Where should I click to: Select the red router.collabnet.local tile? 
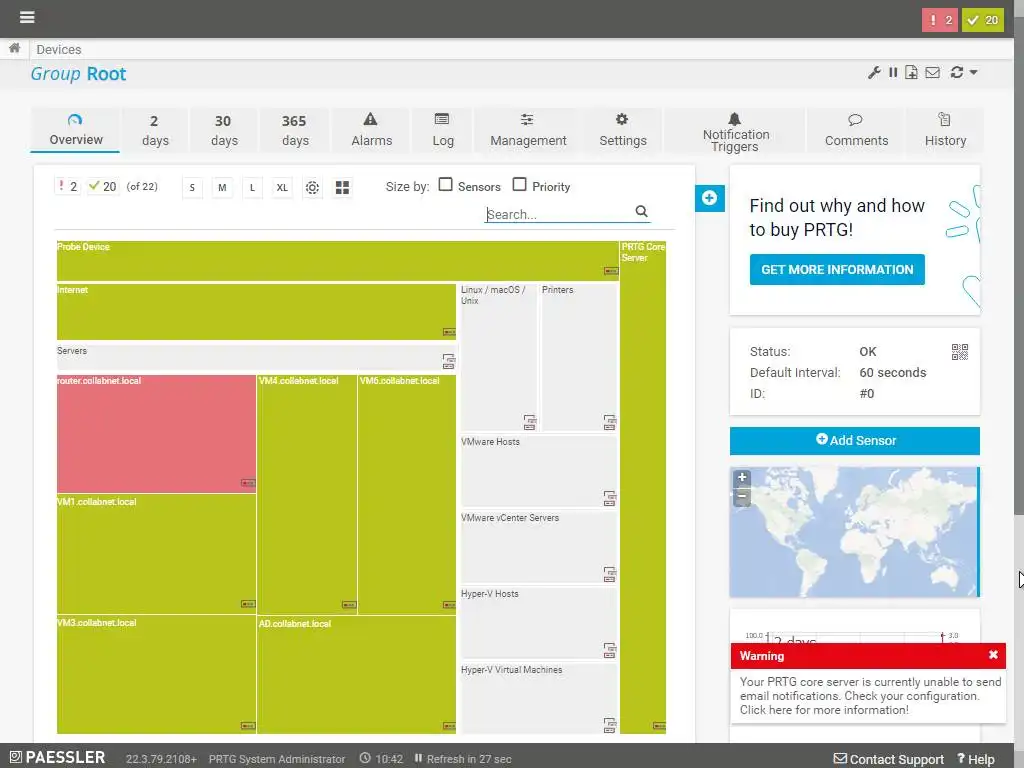156,434
